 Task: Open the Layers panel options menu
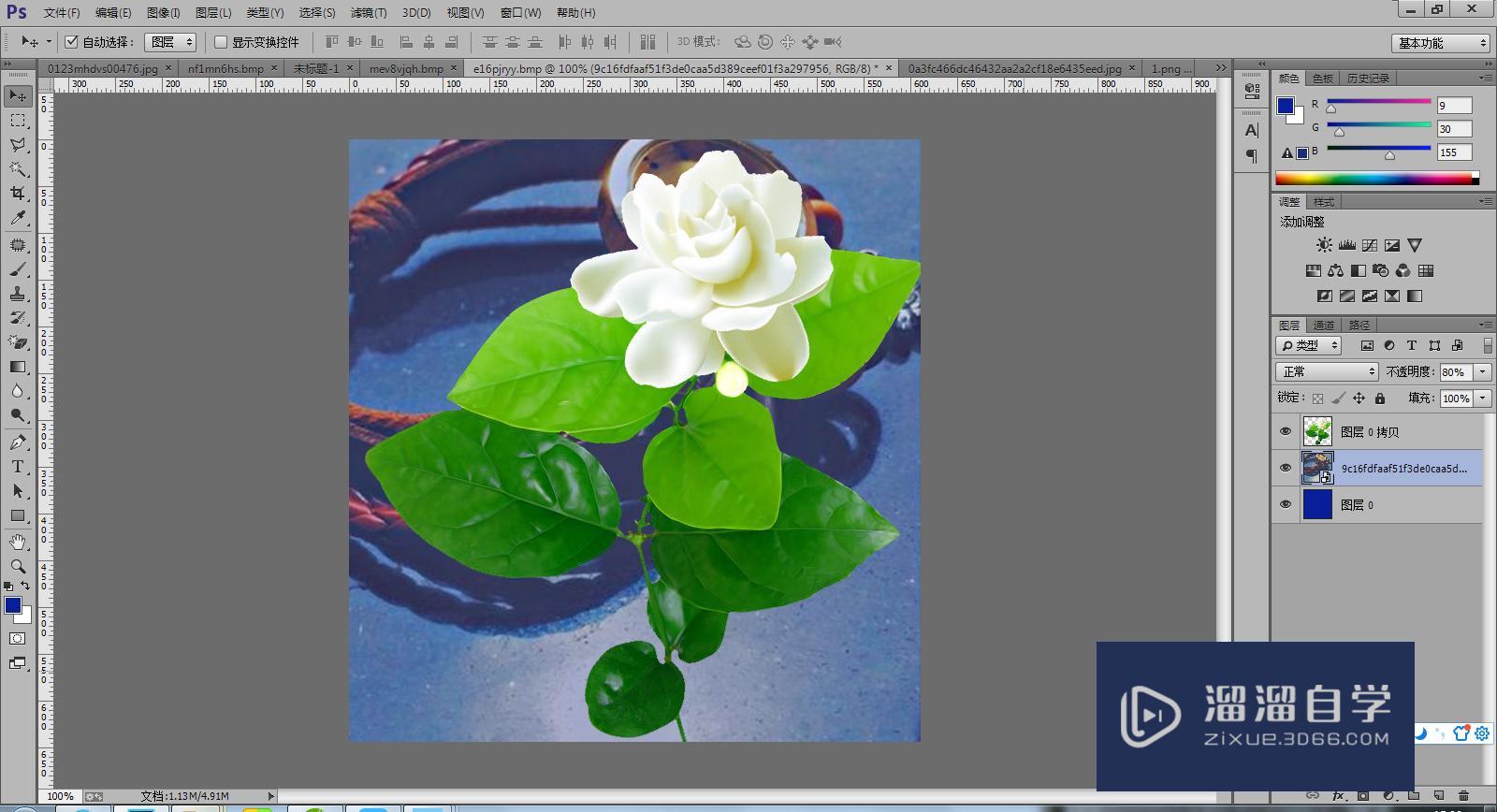coord(1485,325)
